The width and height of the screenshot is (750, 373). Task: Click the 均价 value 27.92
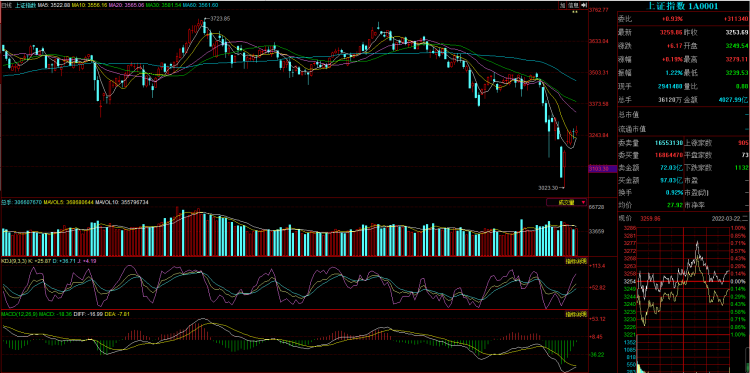point(674,205)
